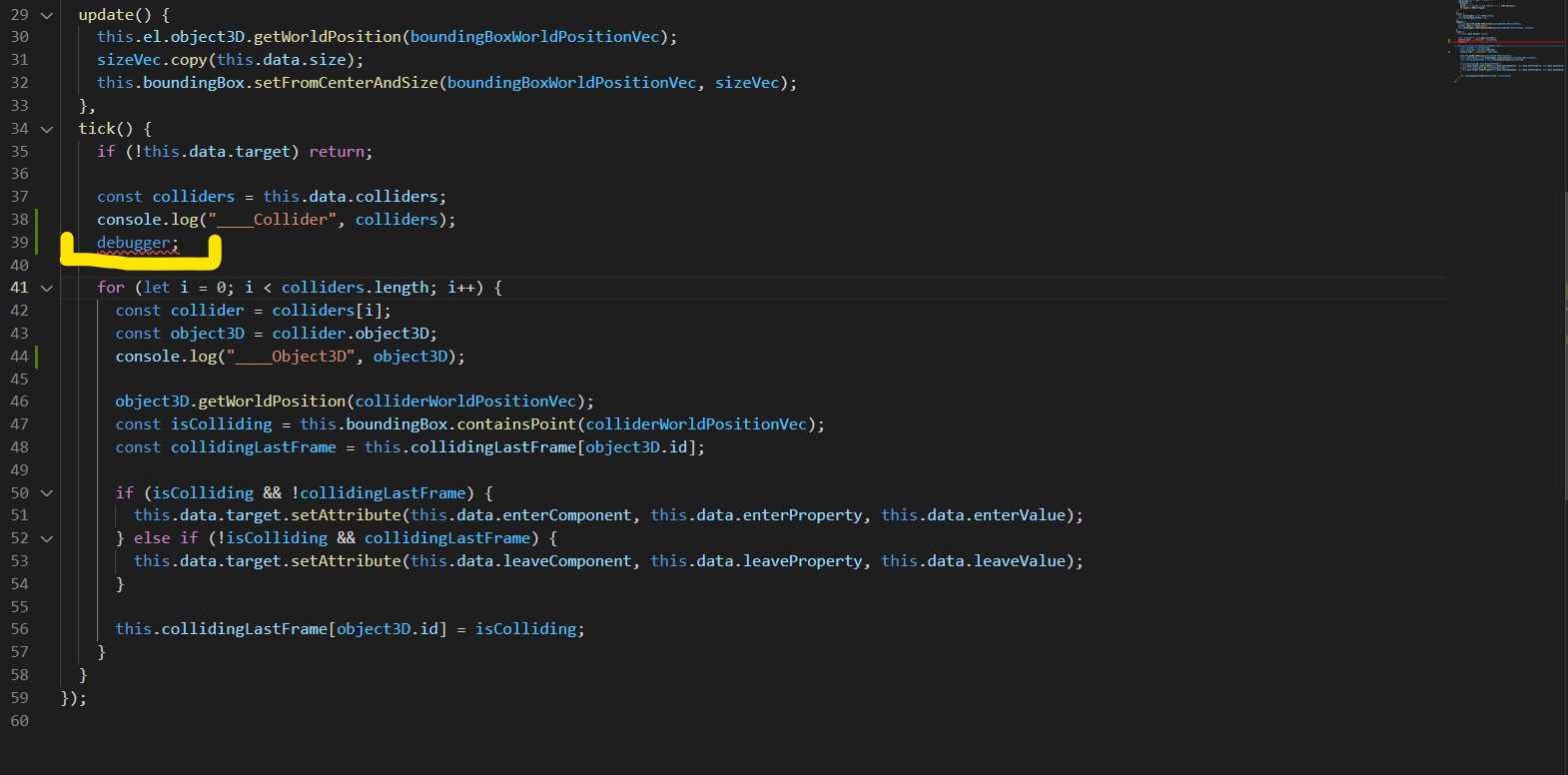
Task: Click the tick() method name
Action: pyautogui.click(x=97, y=129)
